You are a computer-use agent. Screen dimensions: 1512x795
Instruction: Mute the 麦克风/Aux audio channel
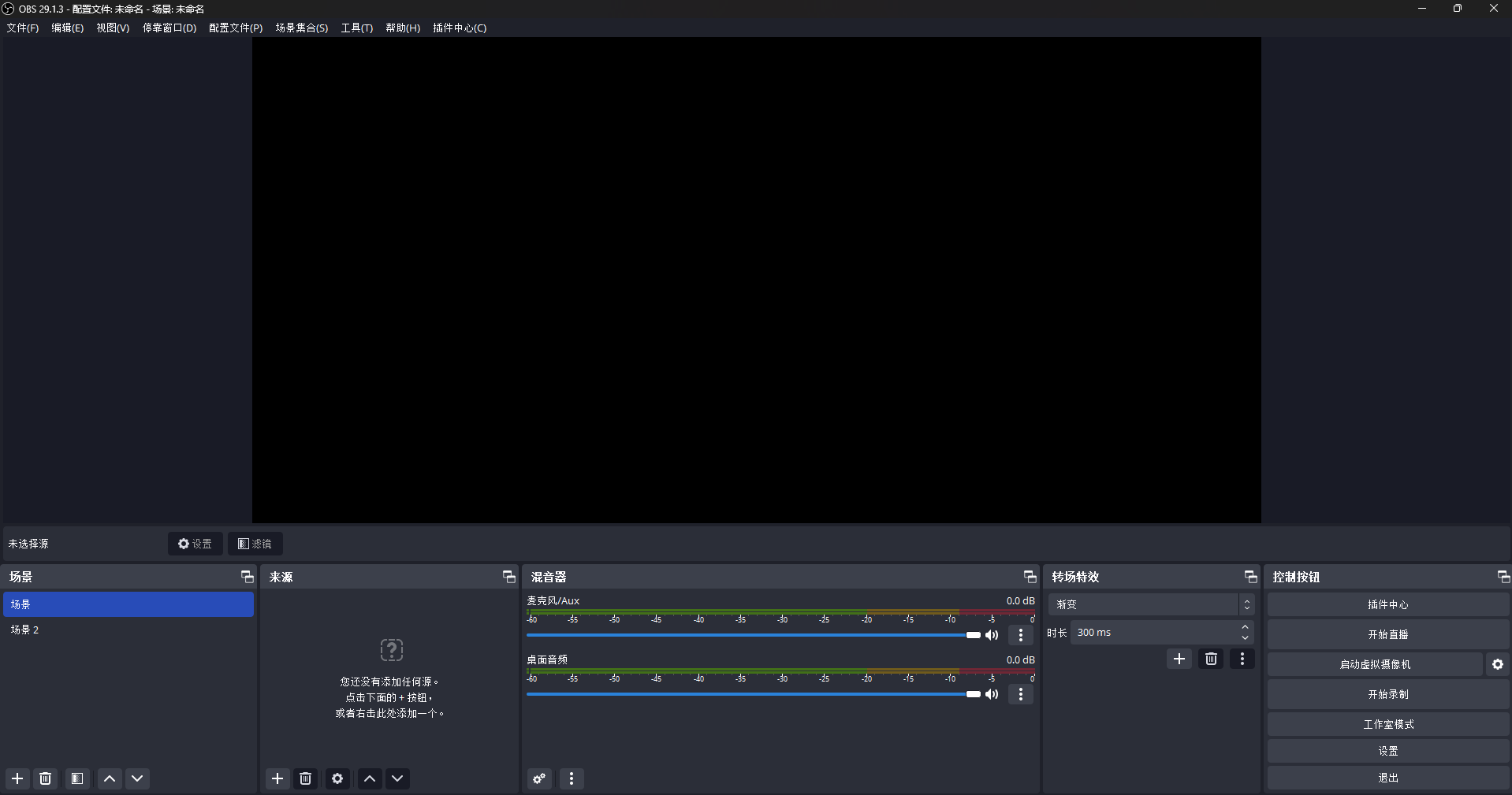[992, 635]
